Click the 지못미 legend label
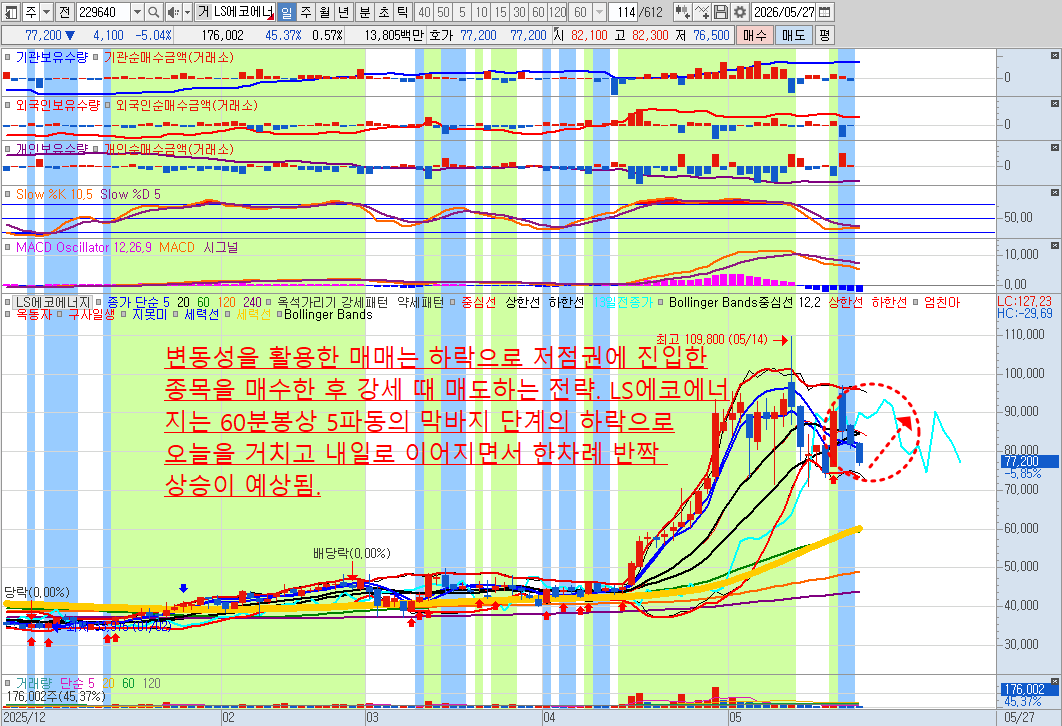 click(149, 314)
